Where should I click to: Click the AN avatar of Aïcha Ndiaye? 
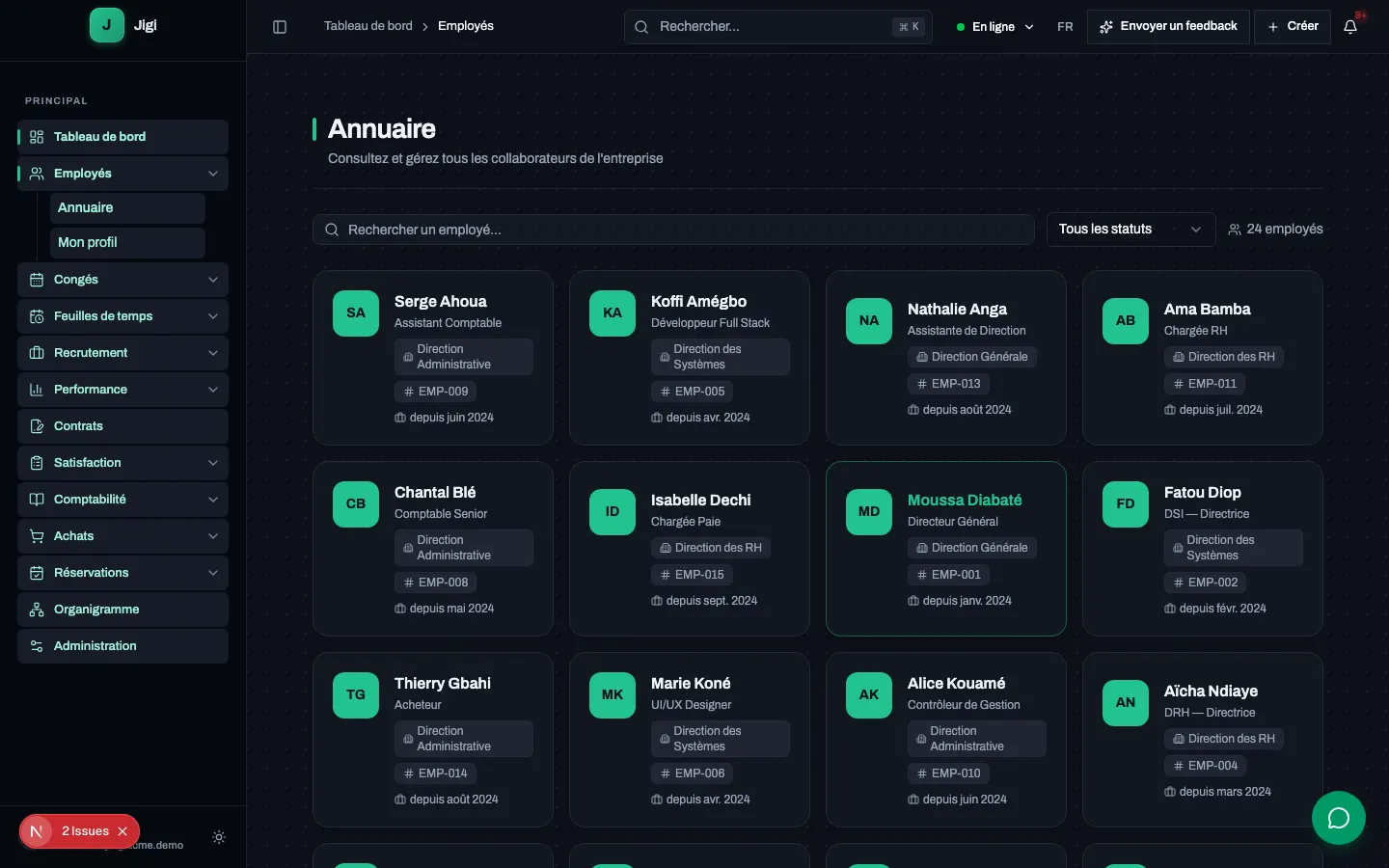click(1126, 703)
